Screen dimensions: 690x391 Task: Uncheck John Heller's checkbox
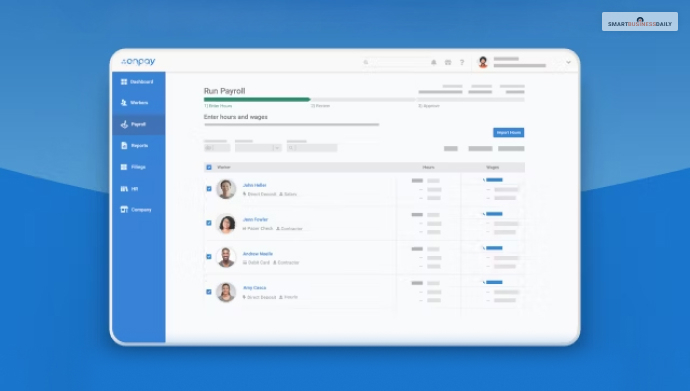(209, 189)
